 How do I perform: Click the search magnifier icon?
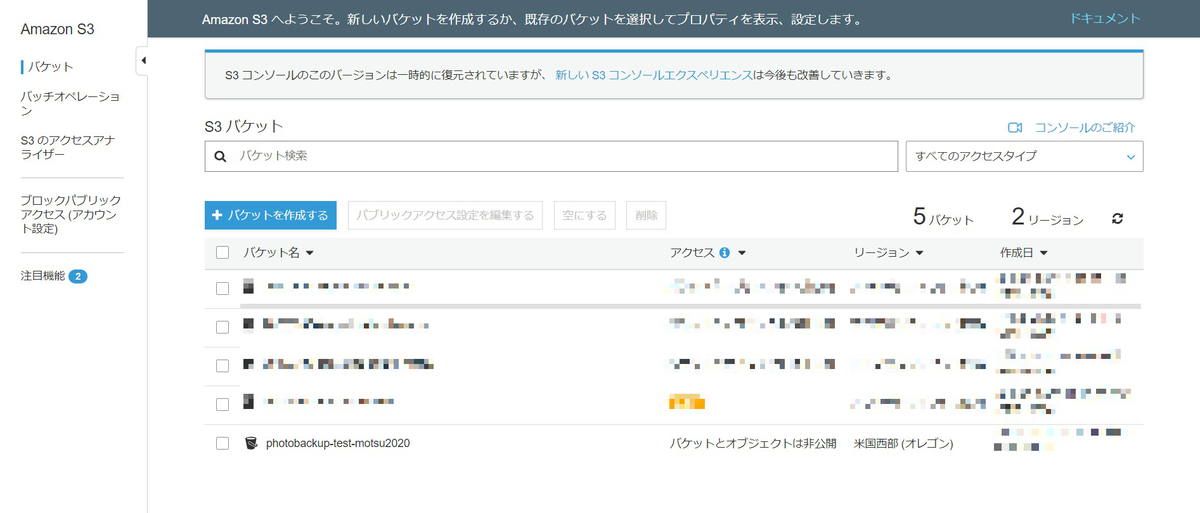221,156
